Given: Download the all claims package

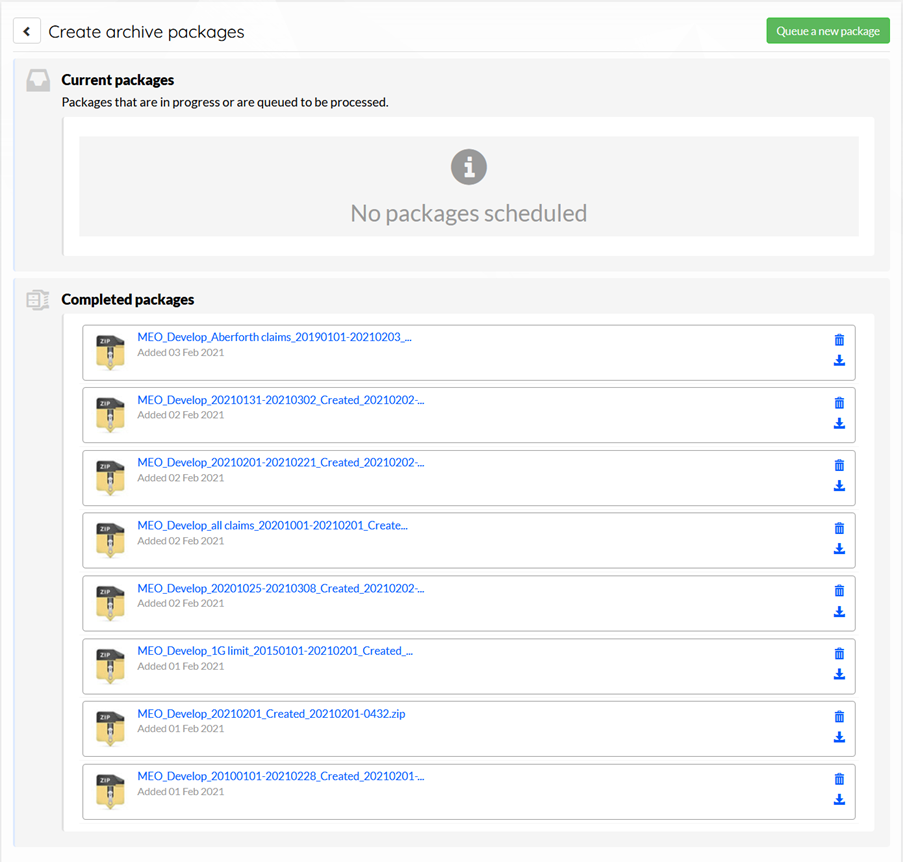Looking at the screenshot, I should tap(839, 549).
